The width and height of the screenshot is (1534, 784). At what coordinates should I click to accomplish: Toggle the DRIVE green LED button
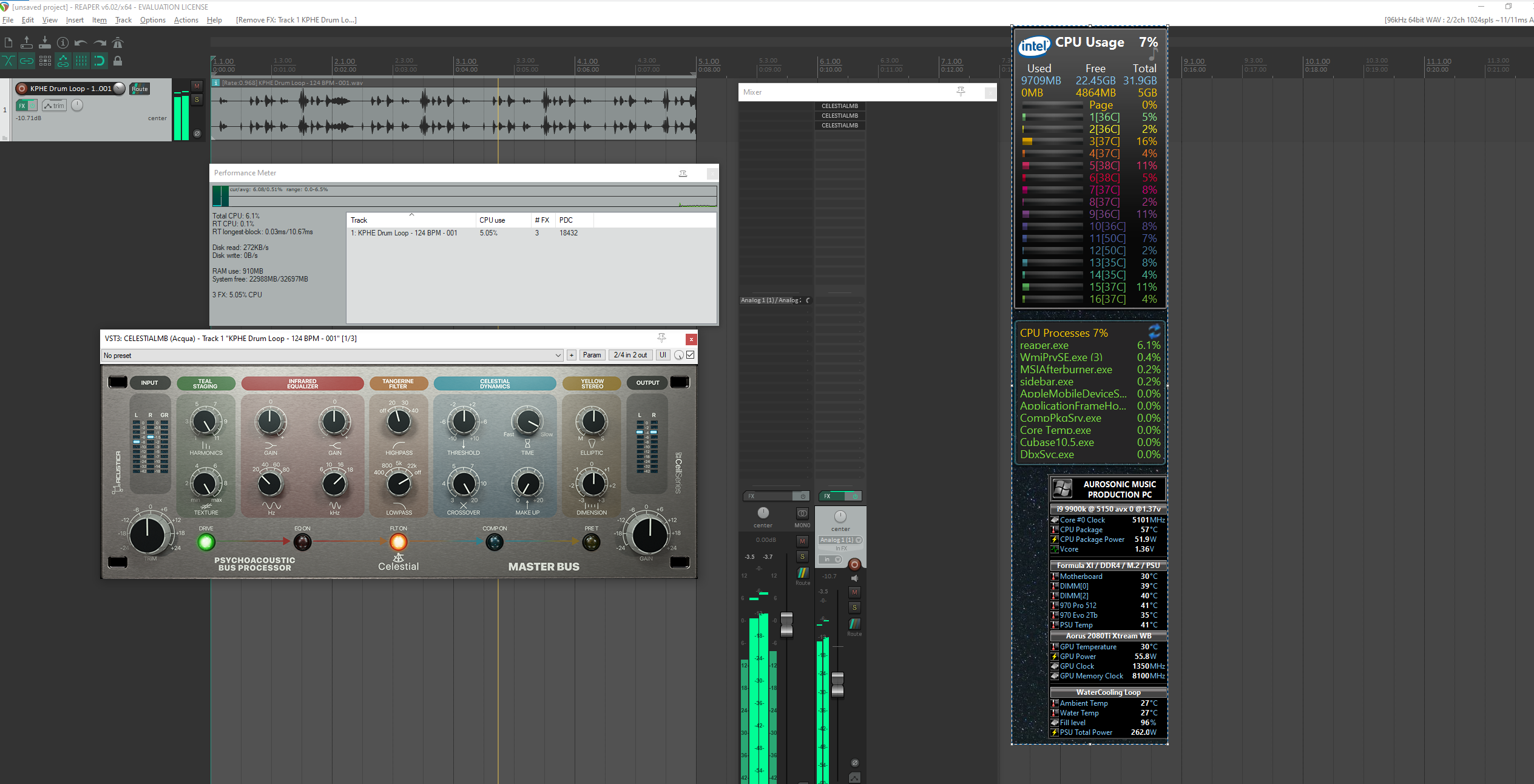(x=206, y=542)
